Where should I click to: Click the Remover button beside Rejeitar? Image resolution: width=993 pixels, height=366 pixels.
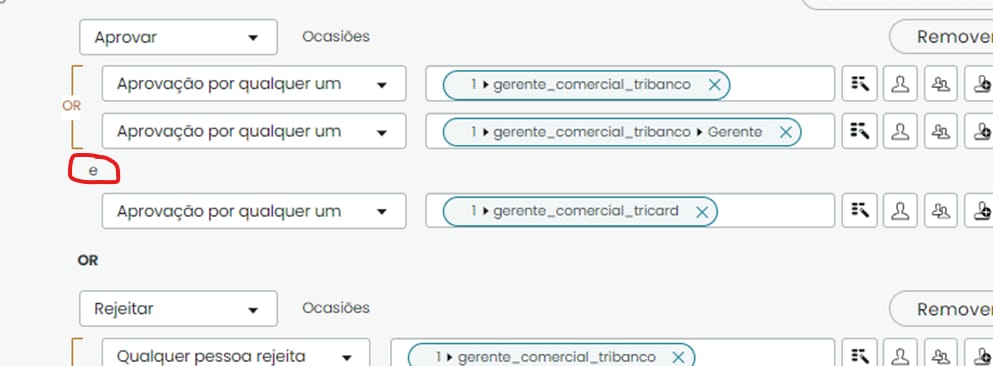(941, 309)
